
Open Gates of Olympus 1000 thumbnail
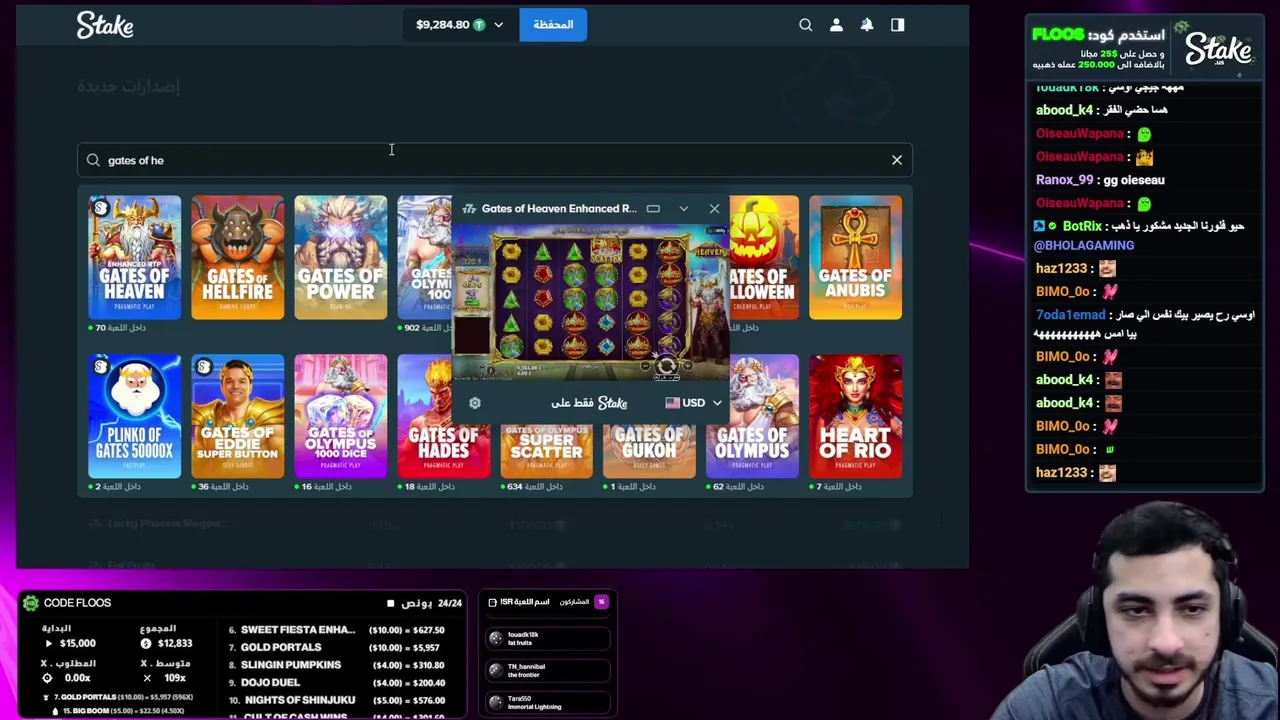[x=425, y=257]
